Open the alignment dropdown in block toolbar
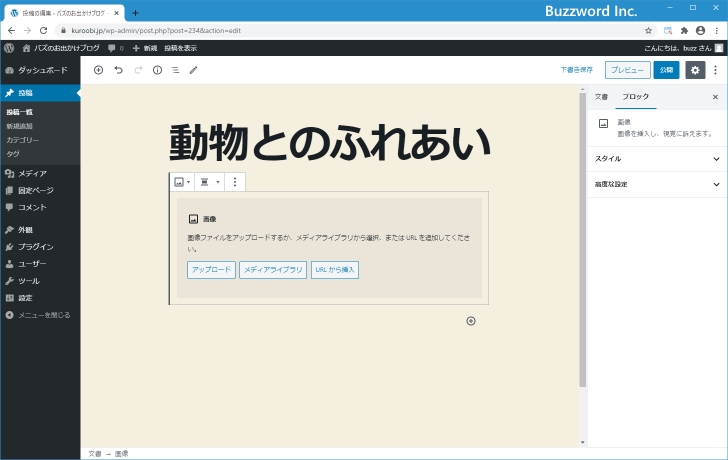The image size is (728, 460). coord(209,182)
